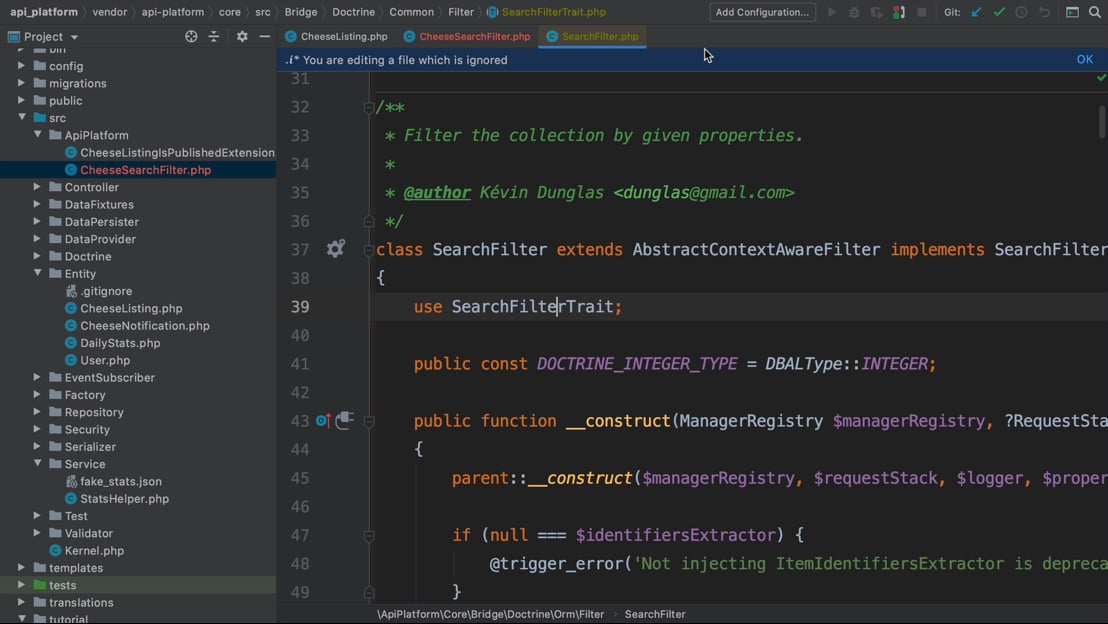Click the window layout icon near search
This screenshot has width=1108, height=624.
pyautogui.click(x=1072, y=12)
